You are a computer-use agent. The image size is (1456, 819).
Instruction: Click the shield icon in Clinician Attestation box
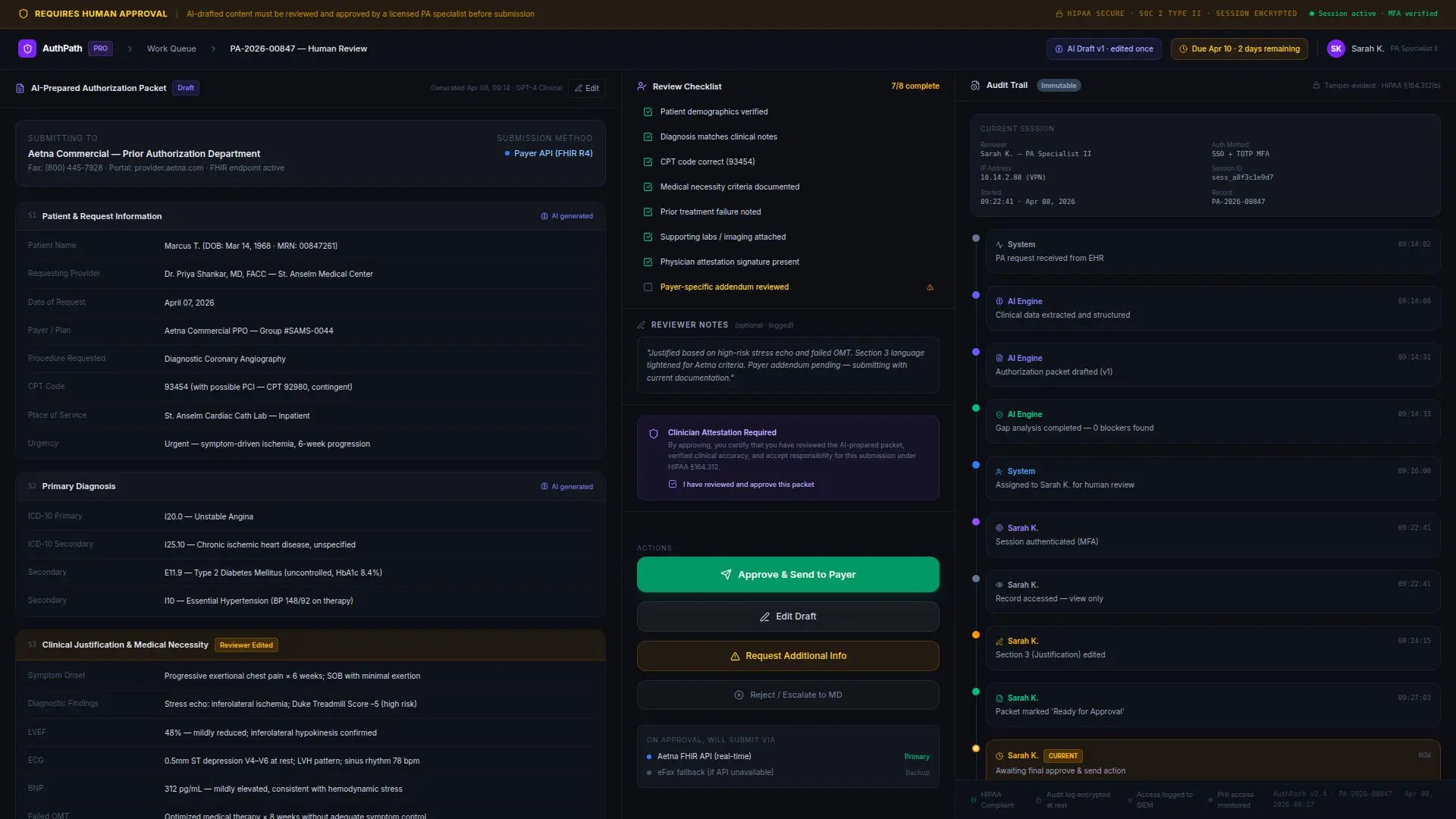654,435
